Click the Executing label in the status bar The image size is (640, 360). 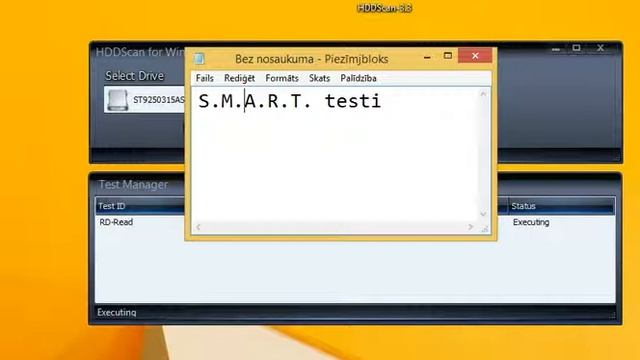[117, 313]
